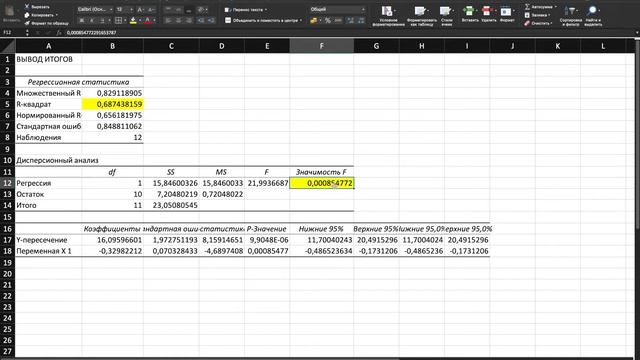The height and width of the screenshot is (360, 640).
Task: Open the Fill (Заливка) dropdown
Action: (538, 15)
